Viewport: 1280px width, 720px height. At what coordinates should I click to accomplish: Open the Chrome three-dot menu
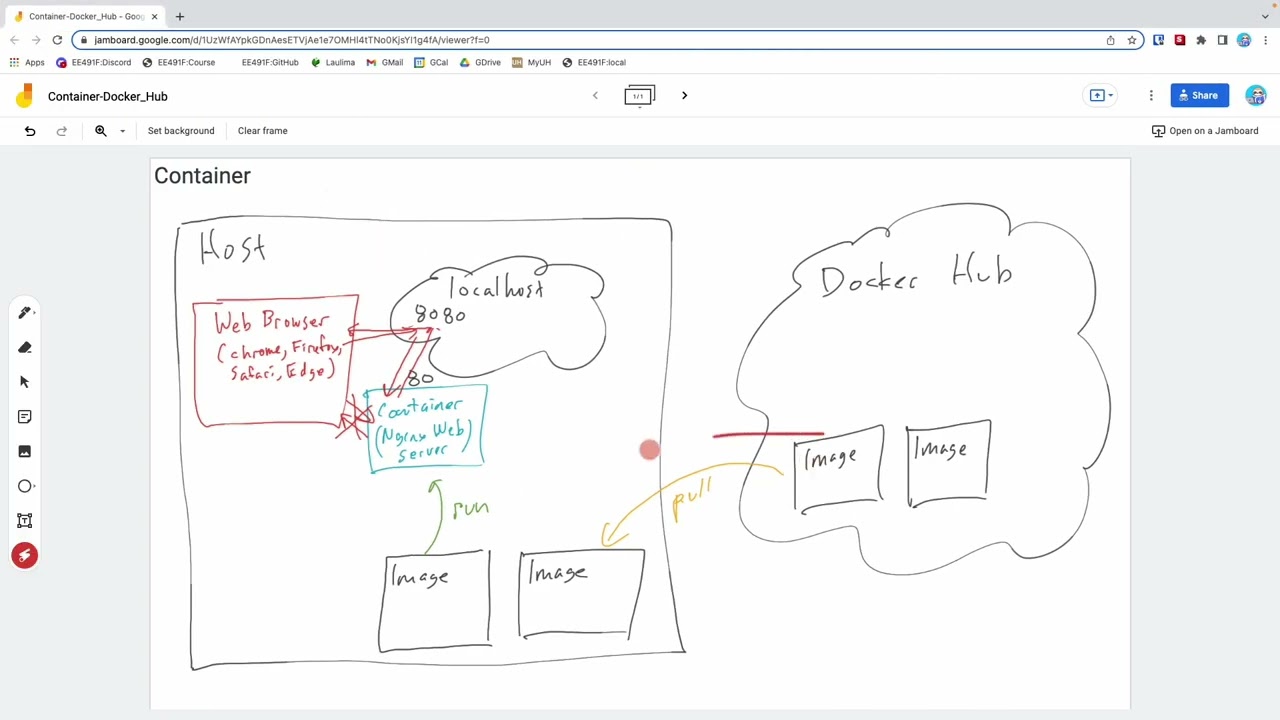(1266, 40)
